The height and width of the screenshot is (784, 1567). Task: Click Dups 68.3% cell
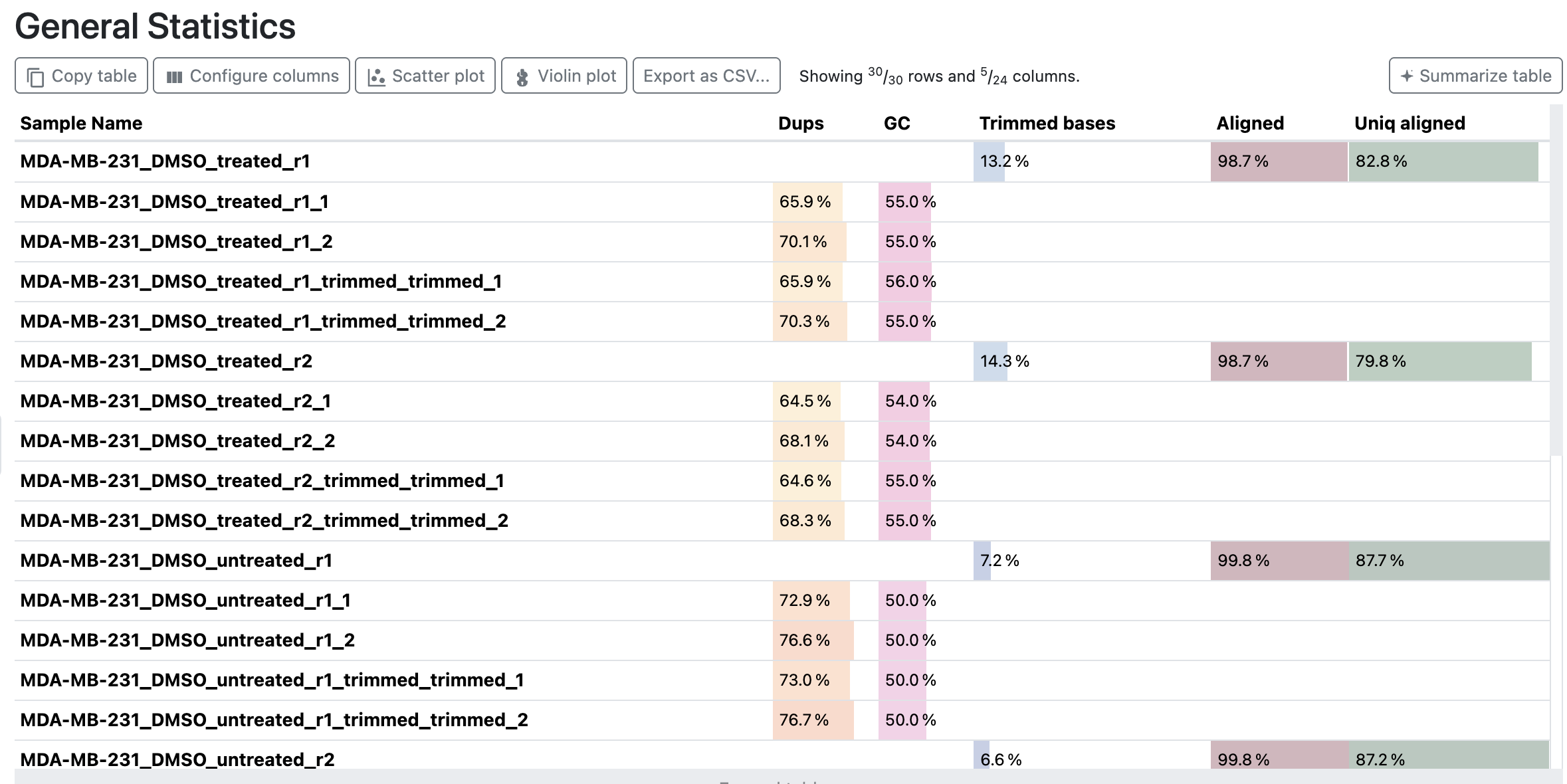pos(824,521)
